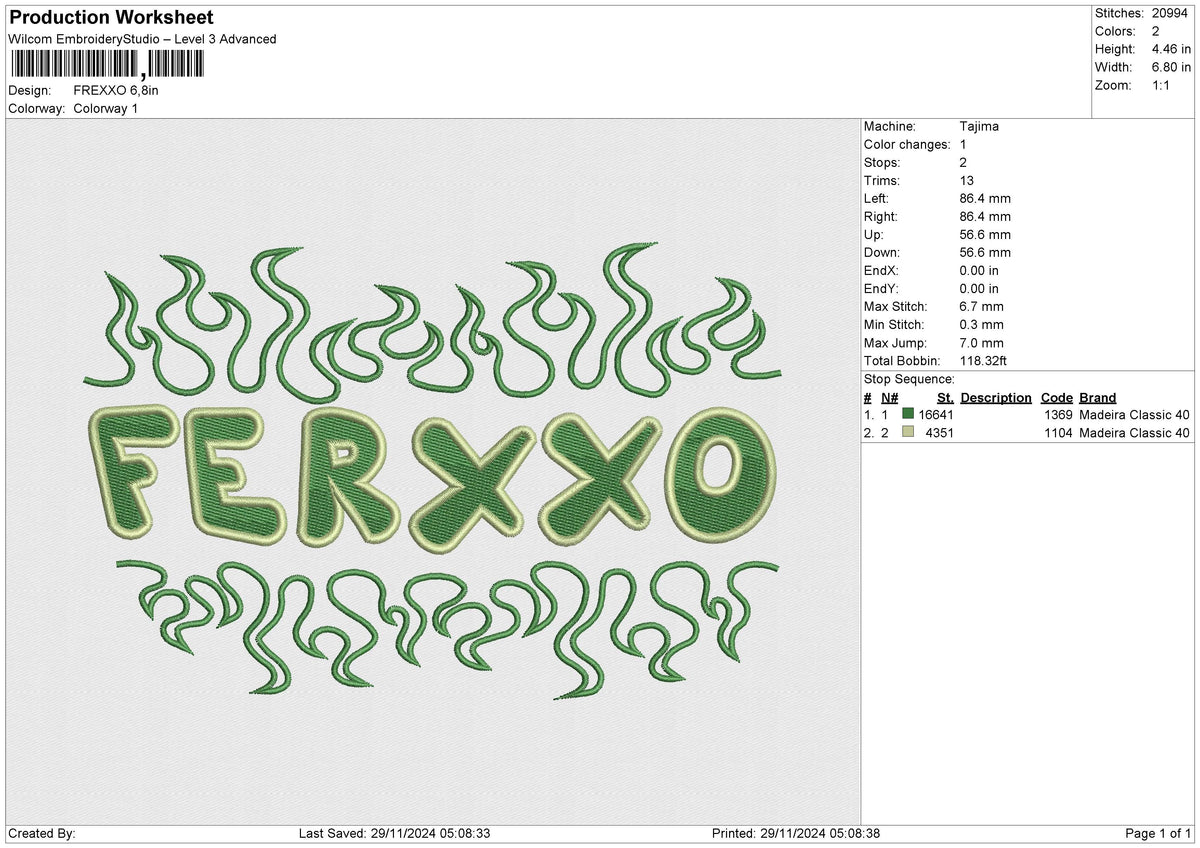
Task: Click 'Wilcom EmbroideryStudio – Level 3 Advanced' text
Action: click(x=142, y=39)
